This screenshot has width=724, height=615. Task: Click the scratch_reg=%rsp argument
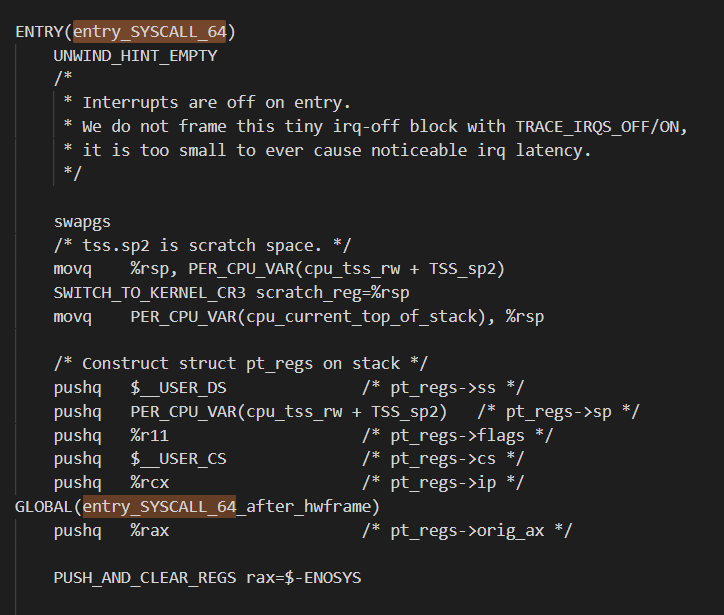pyautogui.click(x=332, y=293)
